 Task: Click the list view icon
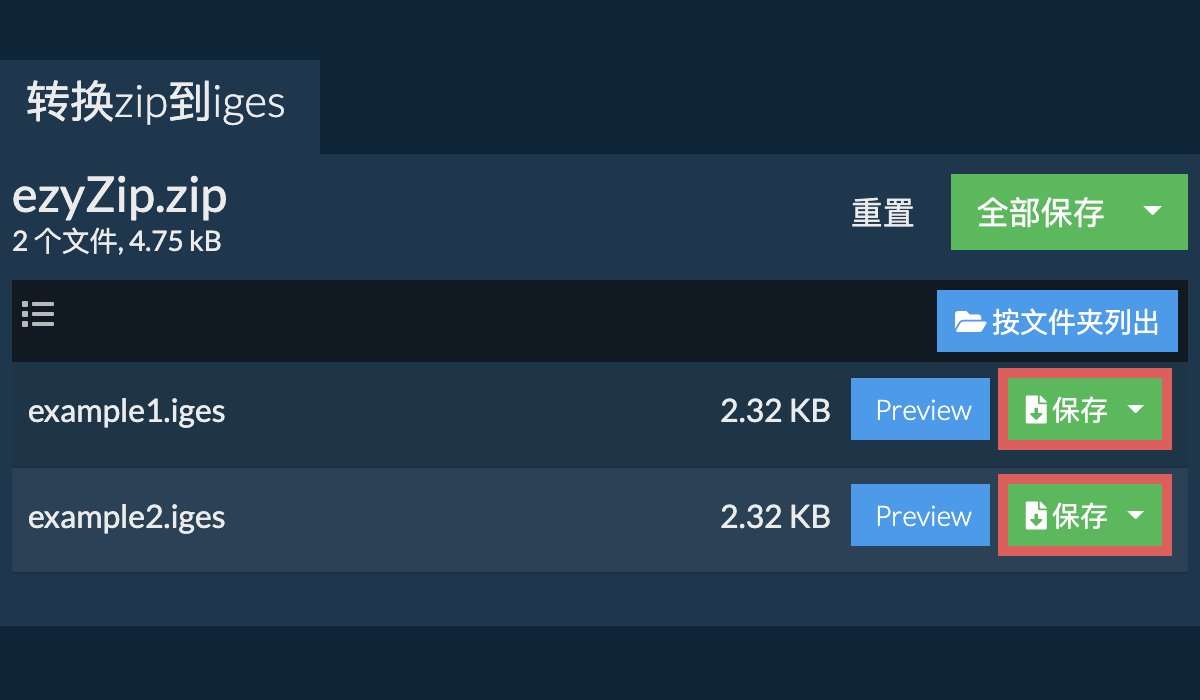pyautogui.click(x=38, y=315)
